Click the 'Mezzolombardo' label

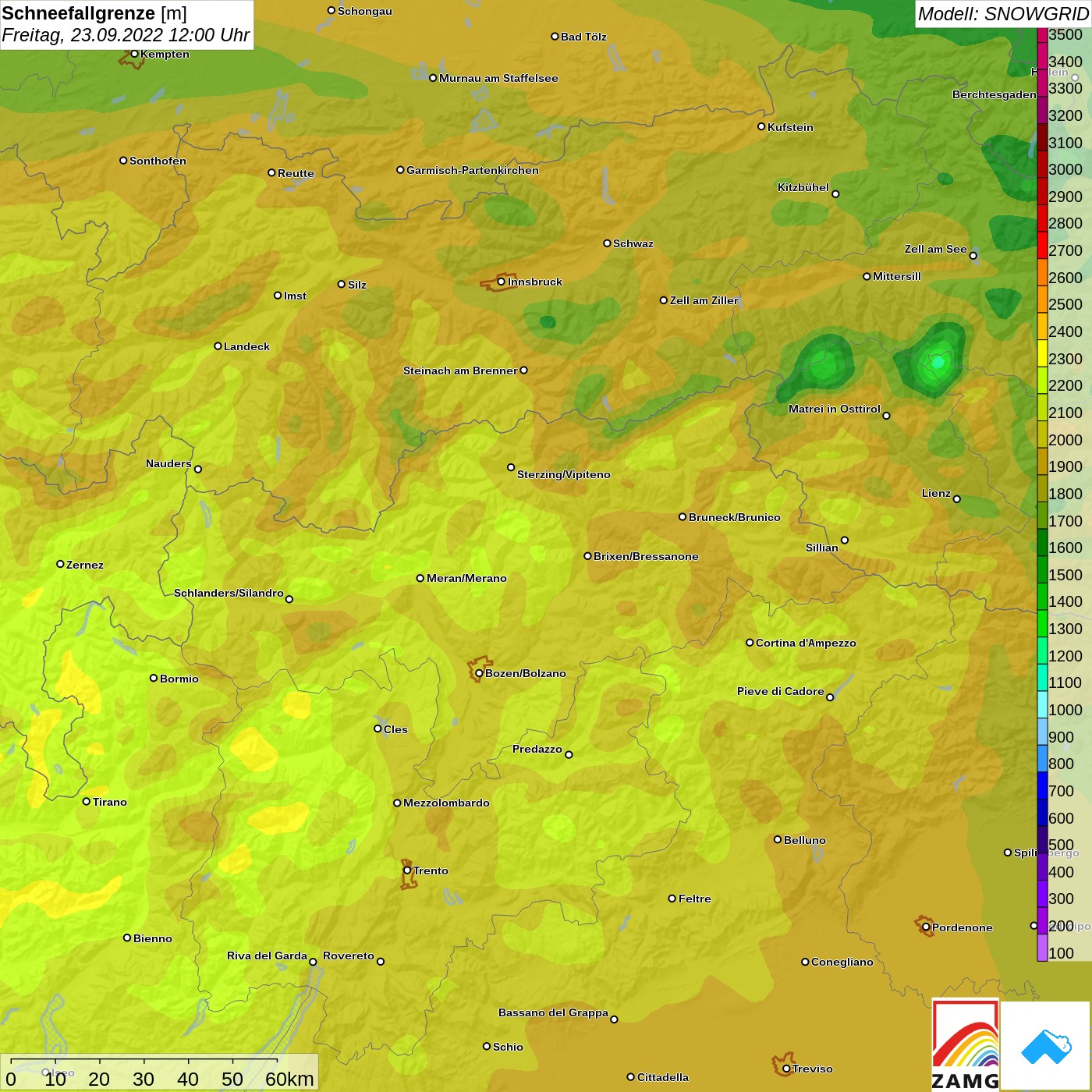click(446, 803)
